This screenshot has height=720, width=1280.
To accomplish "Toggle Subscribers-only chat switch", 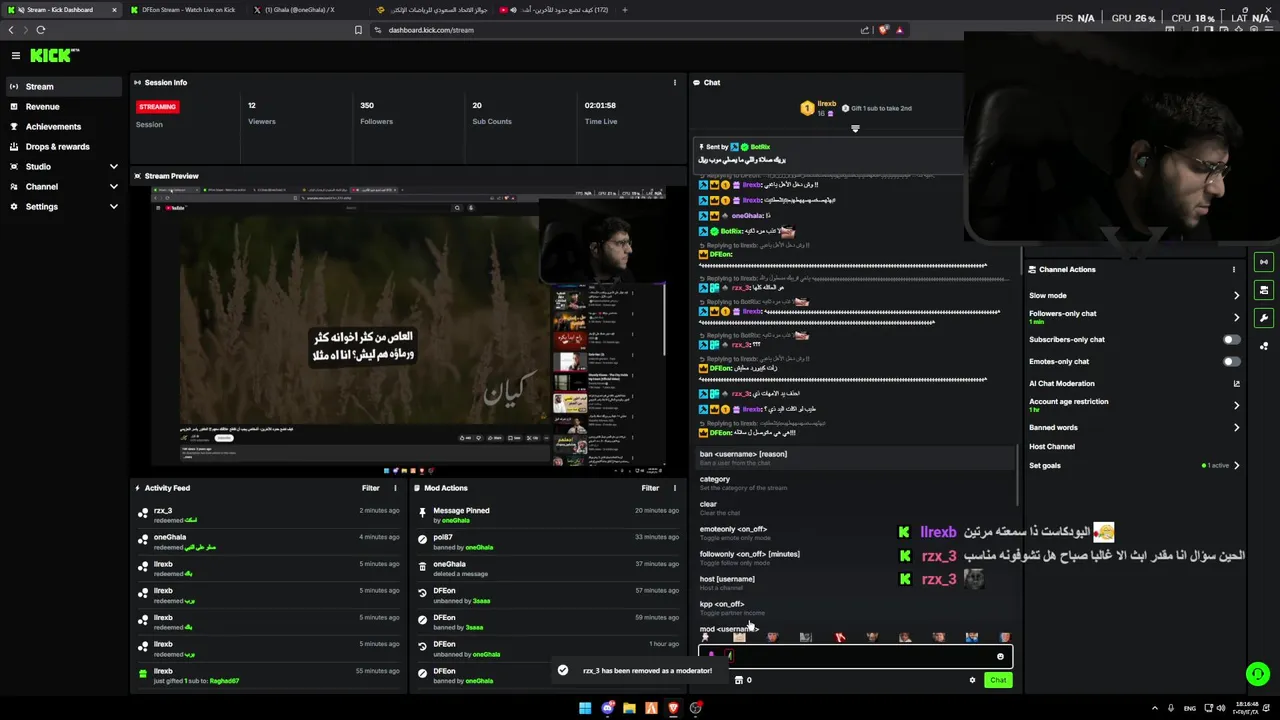I will [x=1231, y=340].
